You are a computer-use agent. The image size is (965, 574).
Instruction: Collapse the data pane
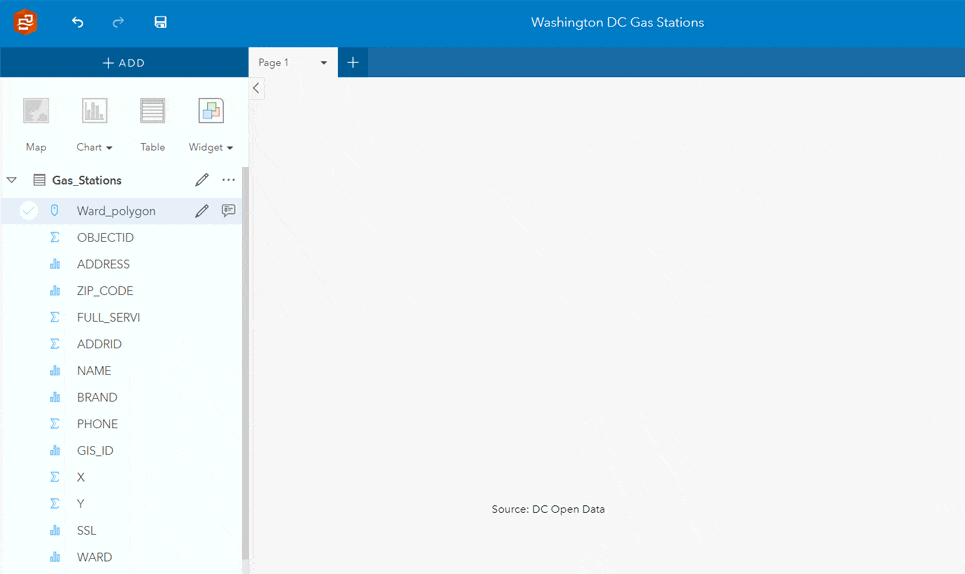pos(256,88)
